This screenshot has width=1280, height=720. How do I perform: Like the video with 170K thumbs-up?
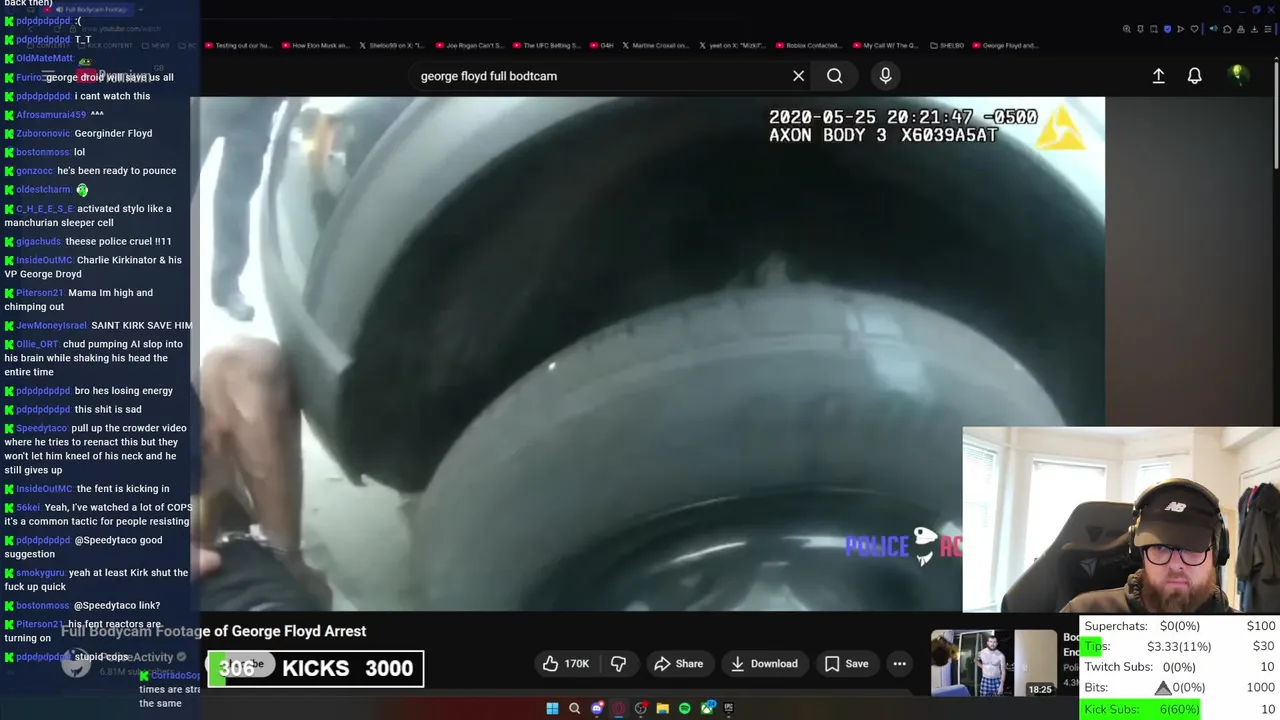pos(565,664)
